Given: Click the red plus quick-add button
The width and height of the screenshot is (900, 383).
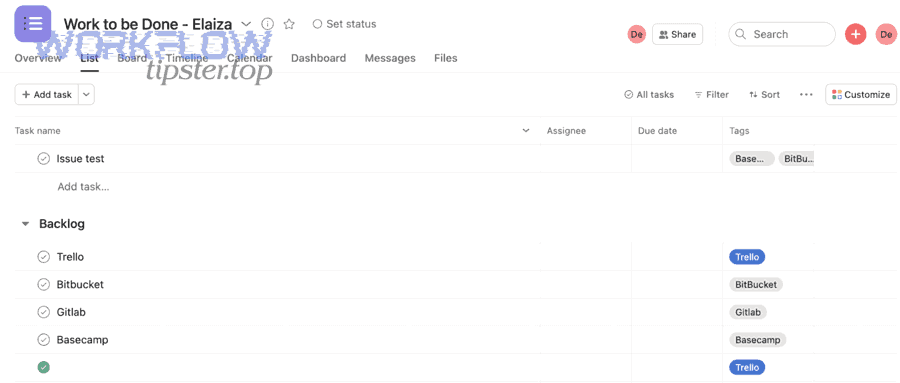Looking at the screenshot, I should pos(855,34).
